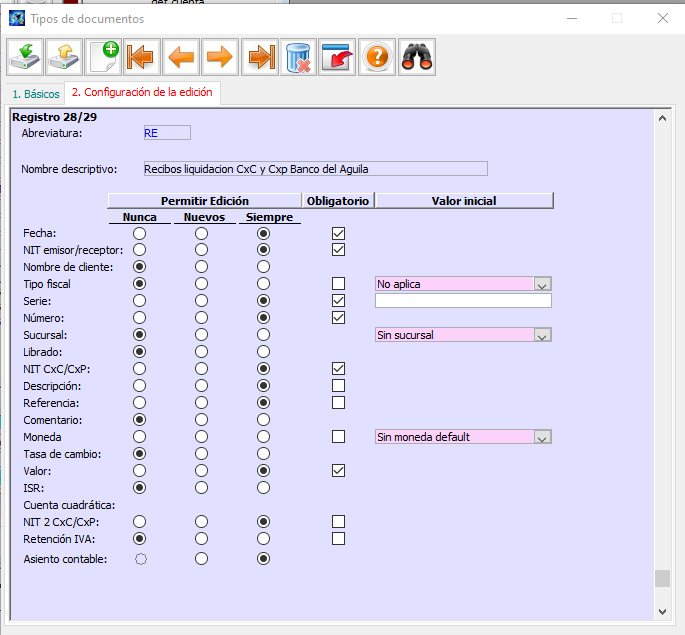The width and height of the screenshot is (685, 635).
Task: Toggle the NIT CxC/CxP obligatorio checkbox
Action: pyautogui.click(x=338, y=369)
